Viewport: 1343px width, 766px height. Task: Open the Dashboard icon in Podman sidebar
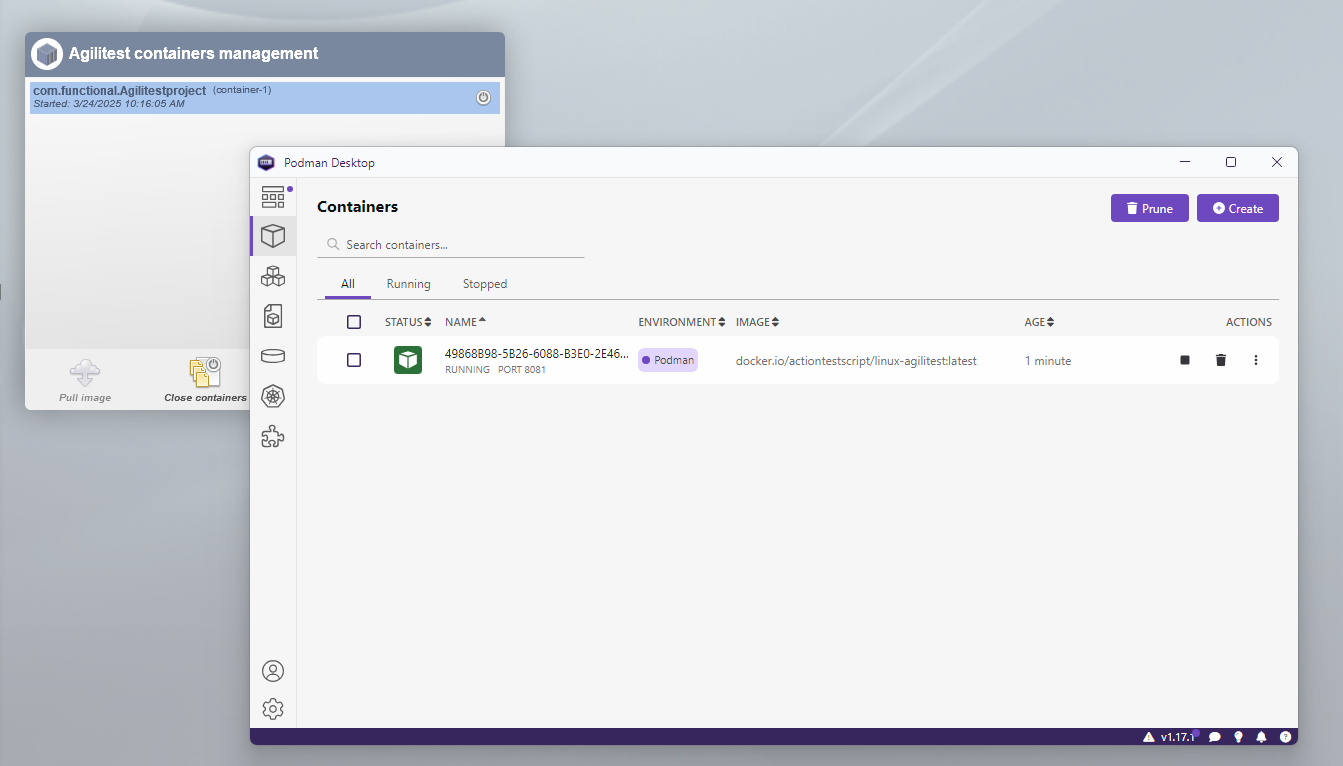[273, 197]
